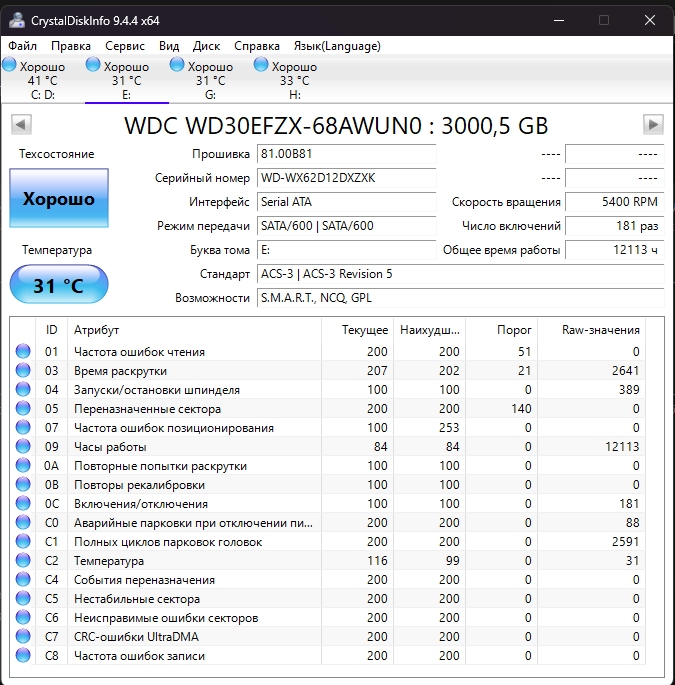Click the blue Хорошо health status button

(59, 198)
